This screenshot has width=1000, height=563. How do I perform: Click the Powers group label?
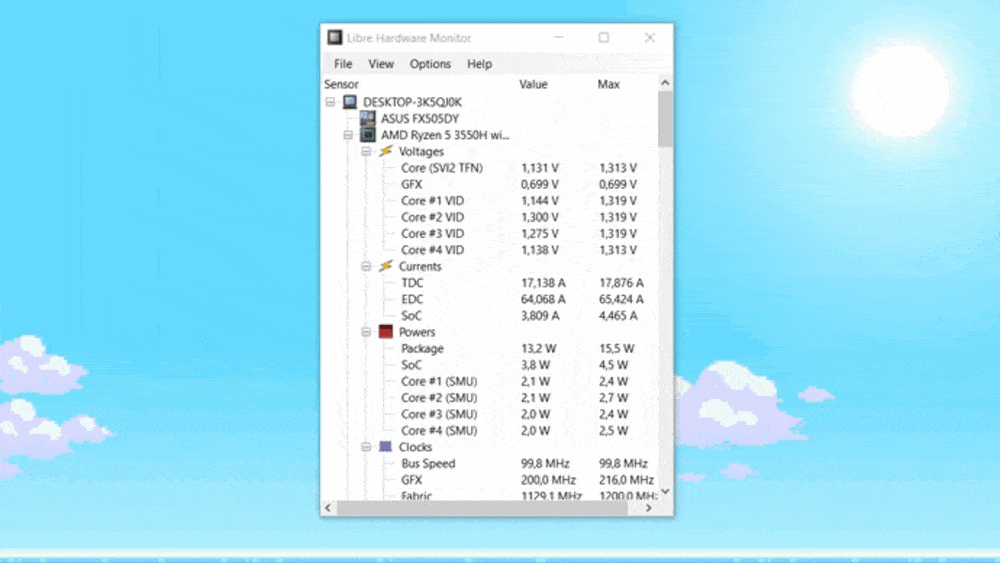click(x=416, y=332)
